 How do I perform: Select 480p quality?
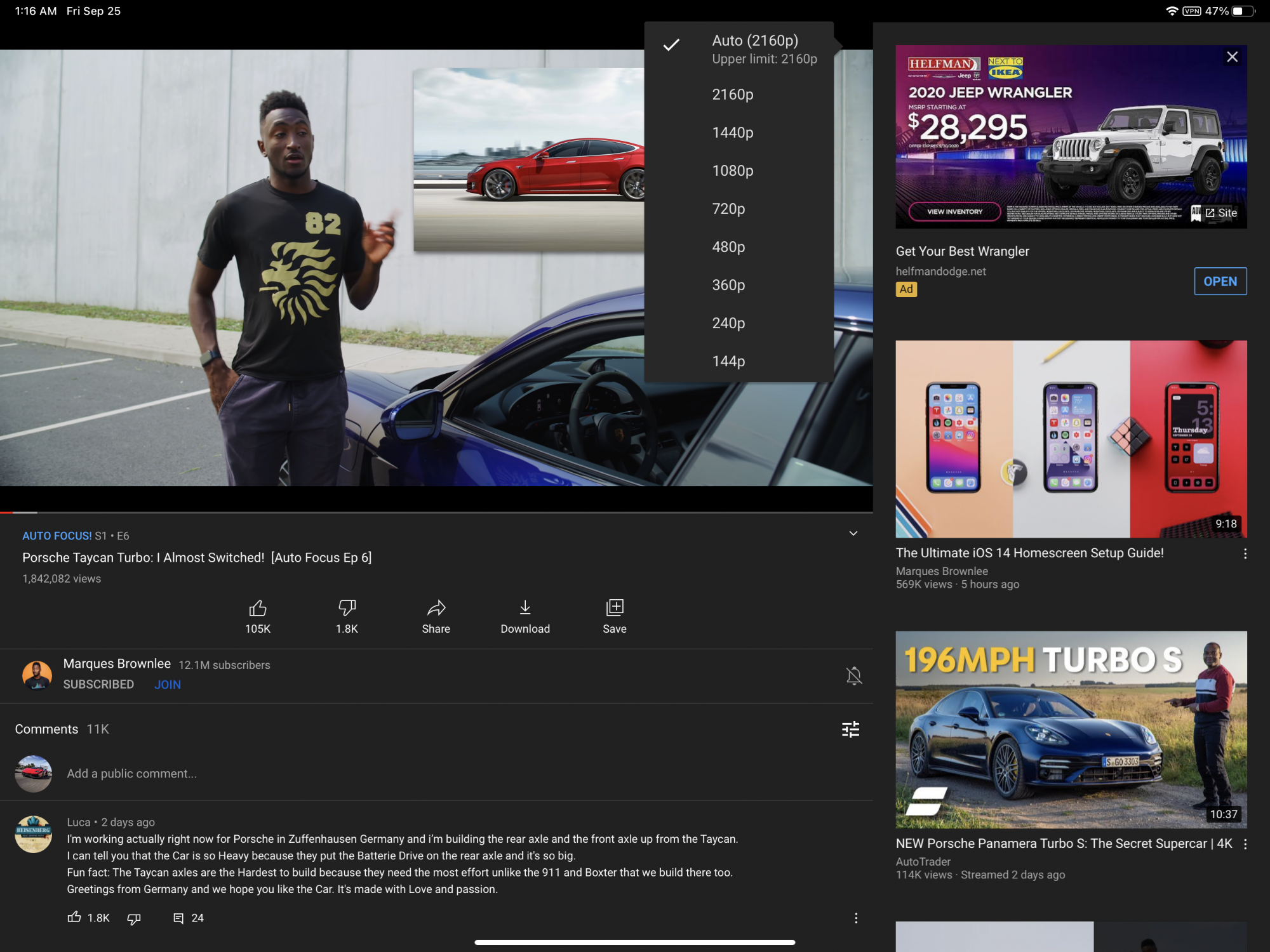pyautogui.click(x=739, y=247)
